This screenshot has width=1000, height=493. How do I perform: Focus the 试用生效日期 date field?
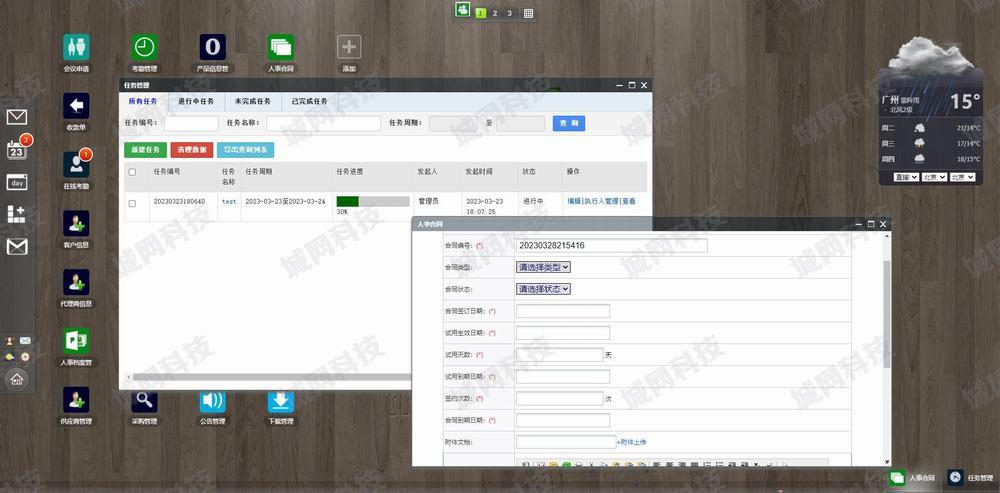563,333
